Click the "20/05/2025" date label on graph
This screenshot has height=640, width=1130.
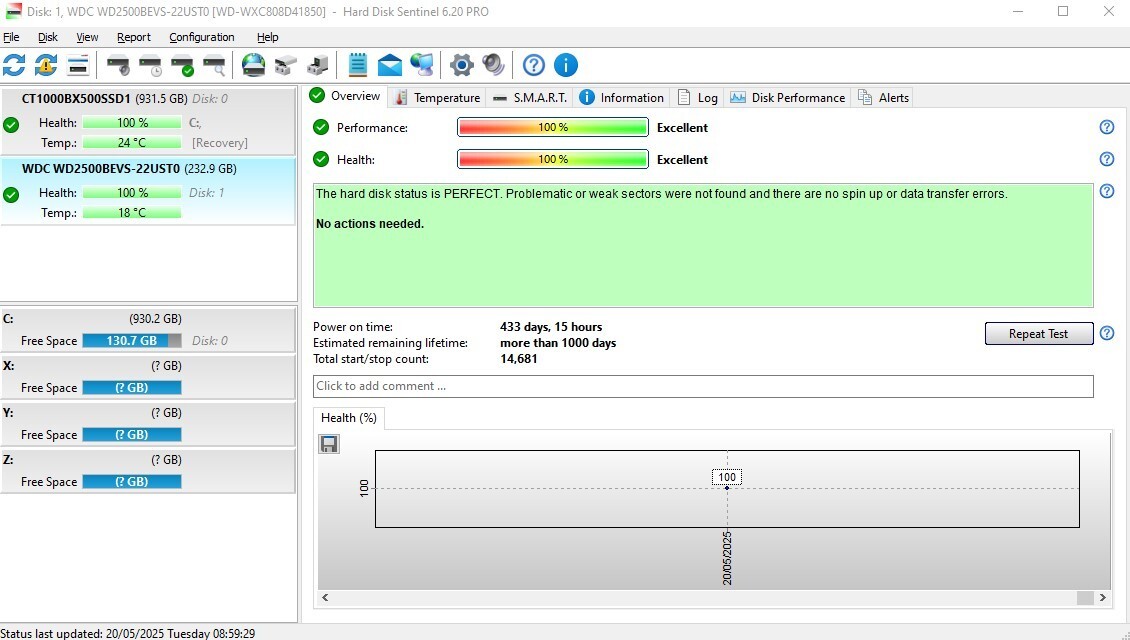point(727,559)
